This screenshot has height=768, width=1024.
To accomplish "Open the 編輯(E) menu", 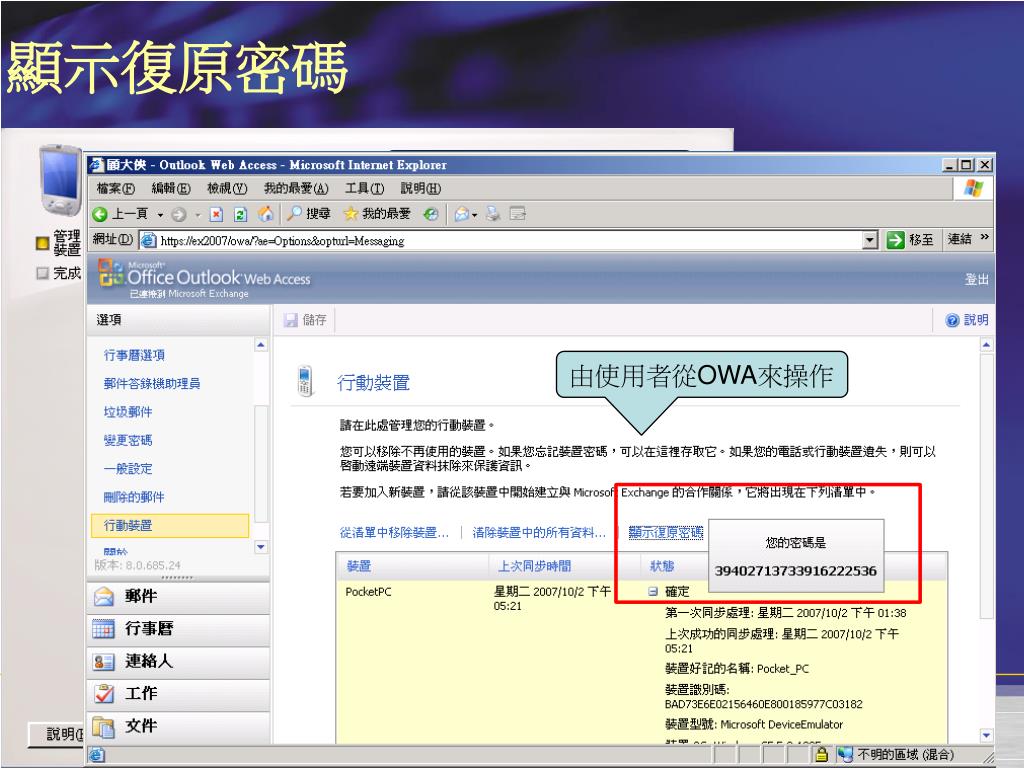I will (171, 189).
